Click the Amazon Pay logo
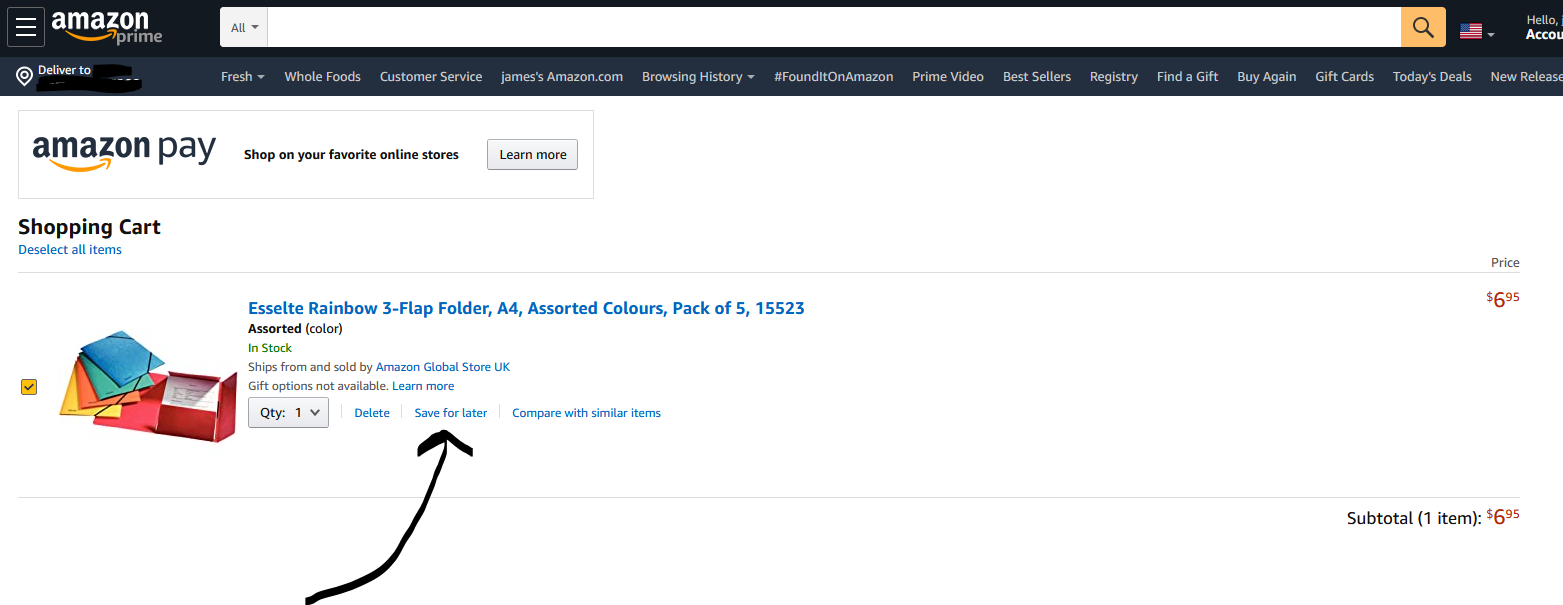Viewport: 1563px width, 605px height. tap(124, 154)
